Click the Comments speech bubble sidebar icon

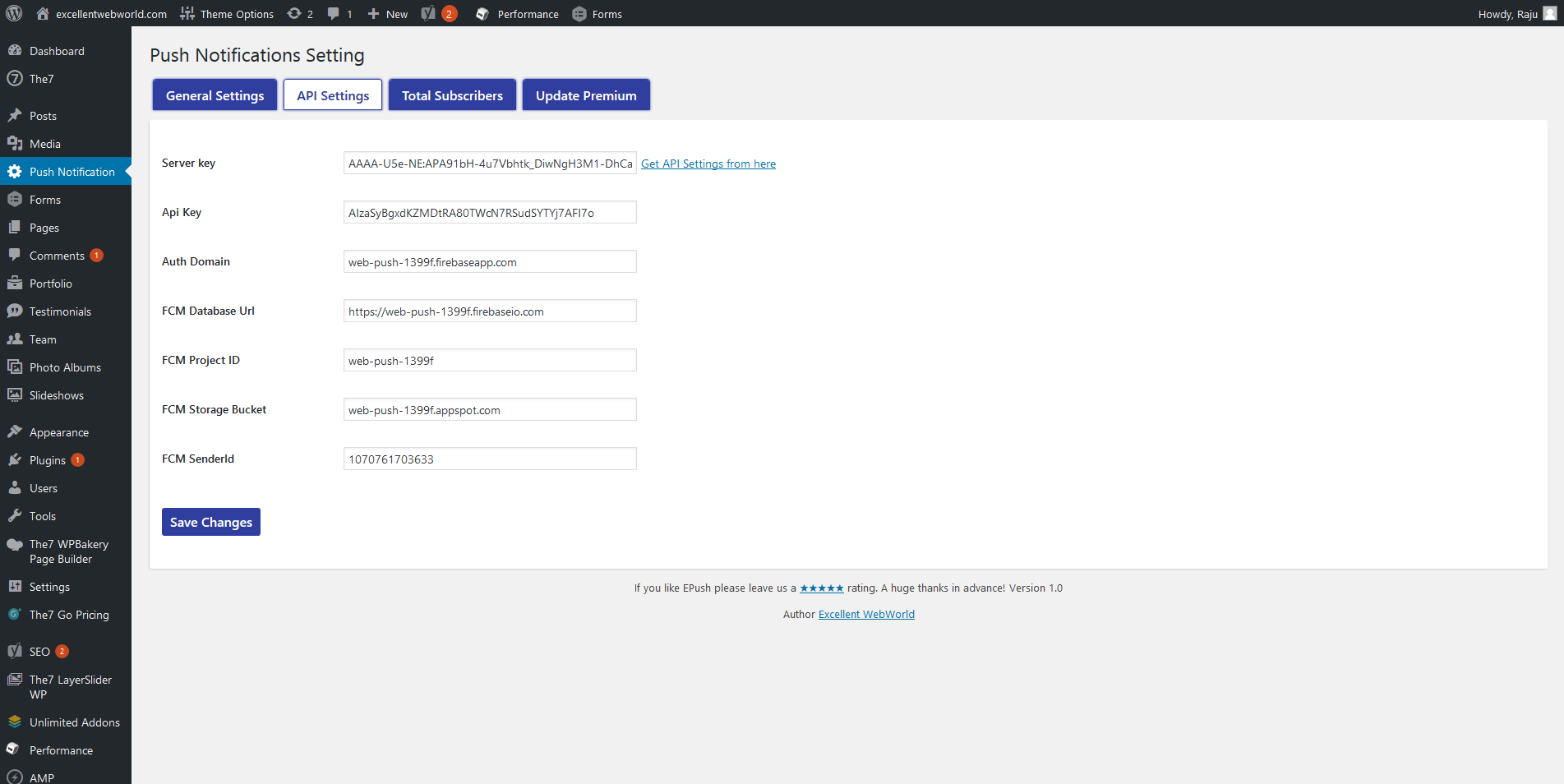15,255
